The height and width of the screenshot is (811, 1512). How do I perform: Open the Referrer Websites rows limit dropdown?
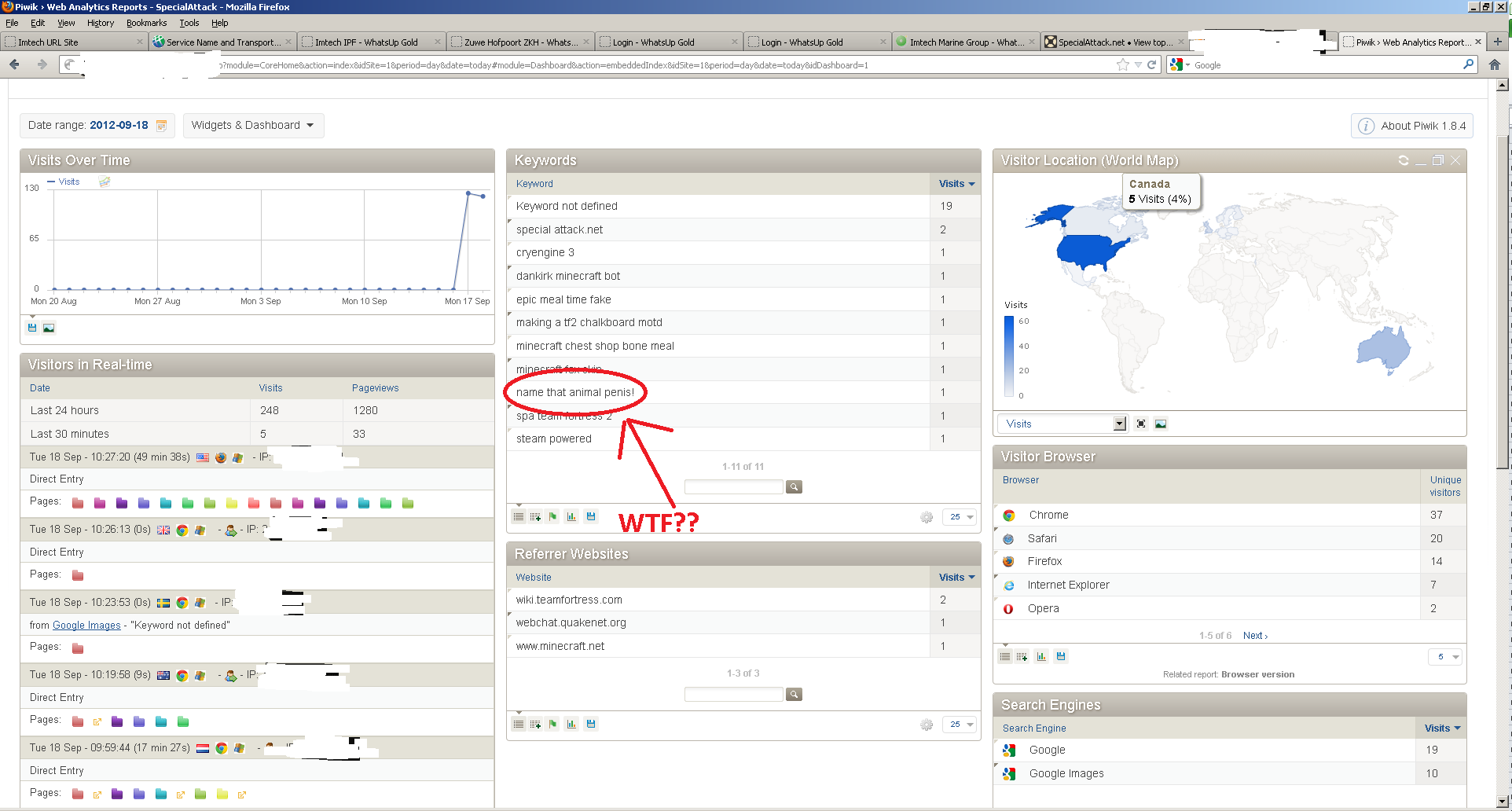(x=960, y=725)
